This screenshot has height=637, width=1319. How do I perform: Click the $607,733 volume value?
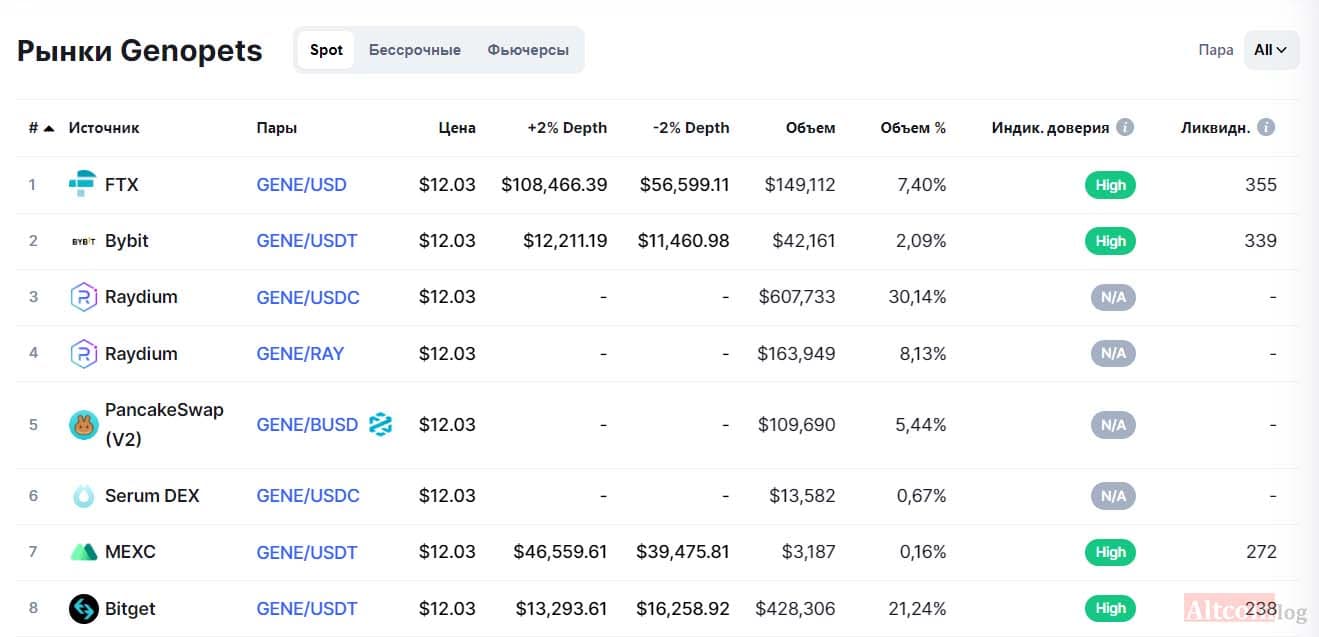point(797,297)
